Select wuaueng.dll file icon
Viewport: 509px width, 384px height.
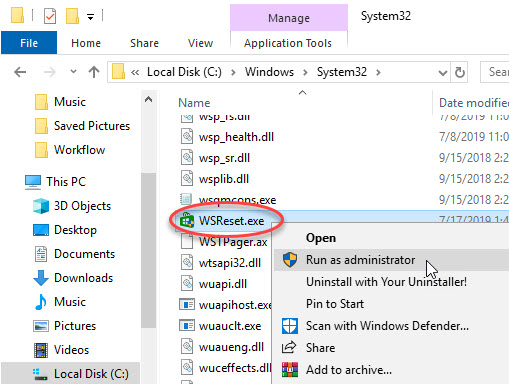[187, 347]
